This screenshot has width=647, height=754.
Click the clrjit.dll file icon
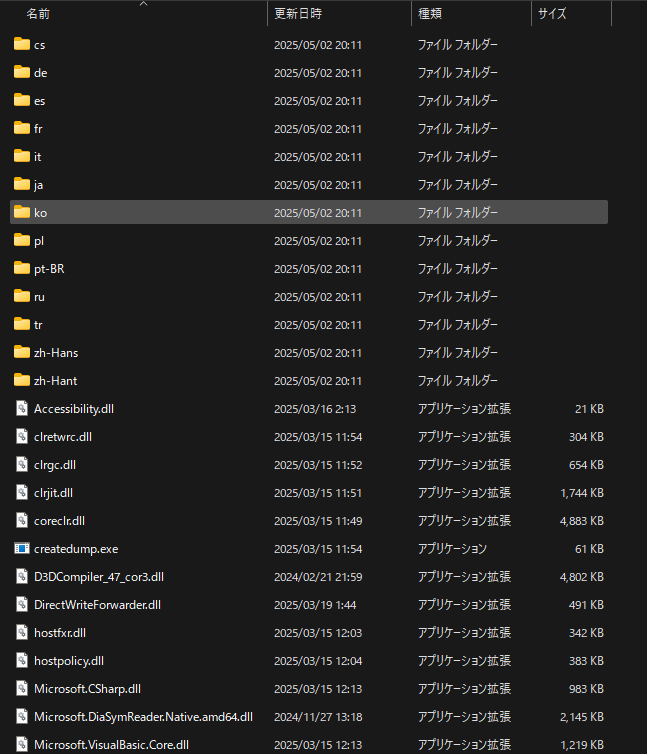click(x=22, y=492)
